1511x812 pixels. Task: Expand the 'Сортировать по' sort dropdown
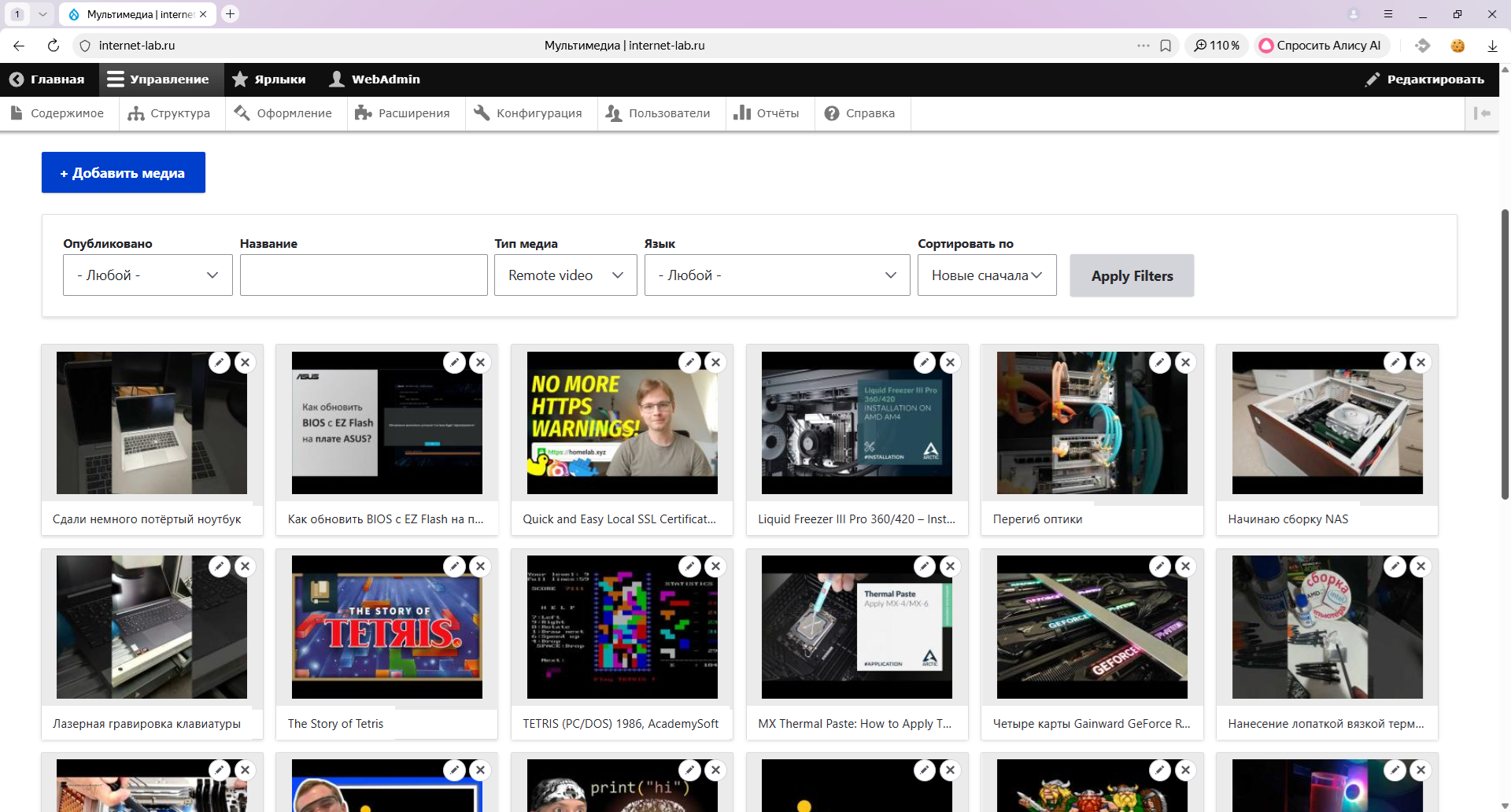[x=986, y=275]
